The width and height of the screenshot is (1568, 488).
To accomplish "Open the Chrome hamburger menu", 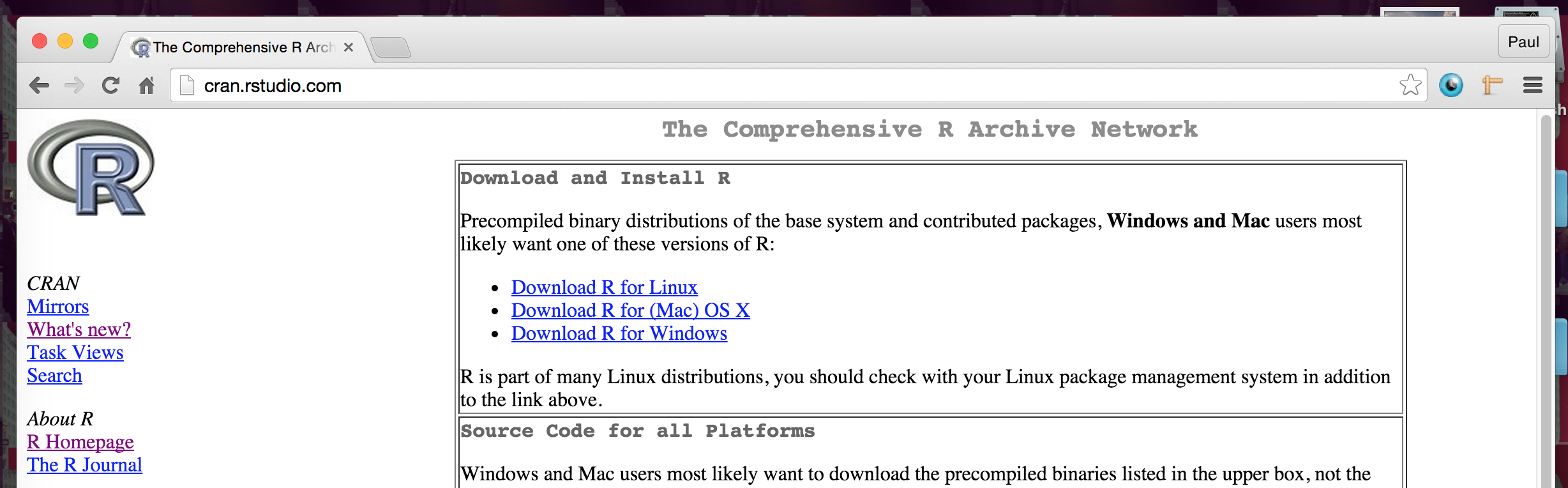I will (x=1532, y=85).
